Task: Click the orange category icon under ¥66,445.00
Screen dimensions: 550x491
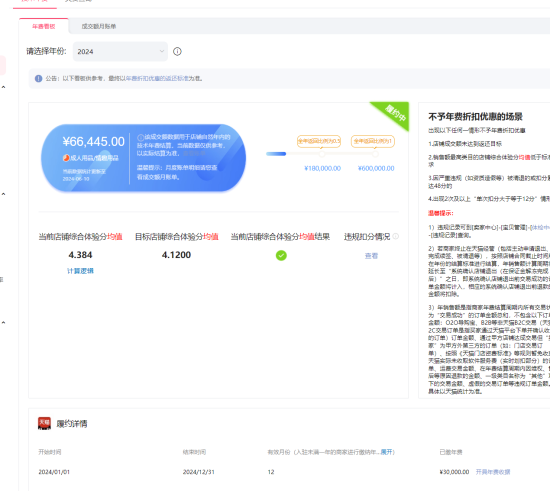Action: point(66,158)
